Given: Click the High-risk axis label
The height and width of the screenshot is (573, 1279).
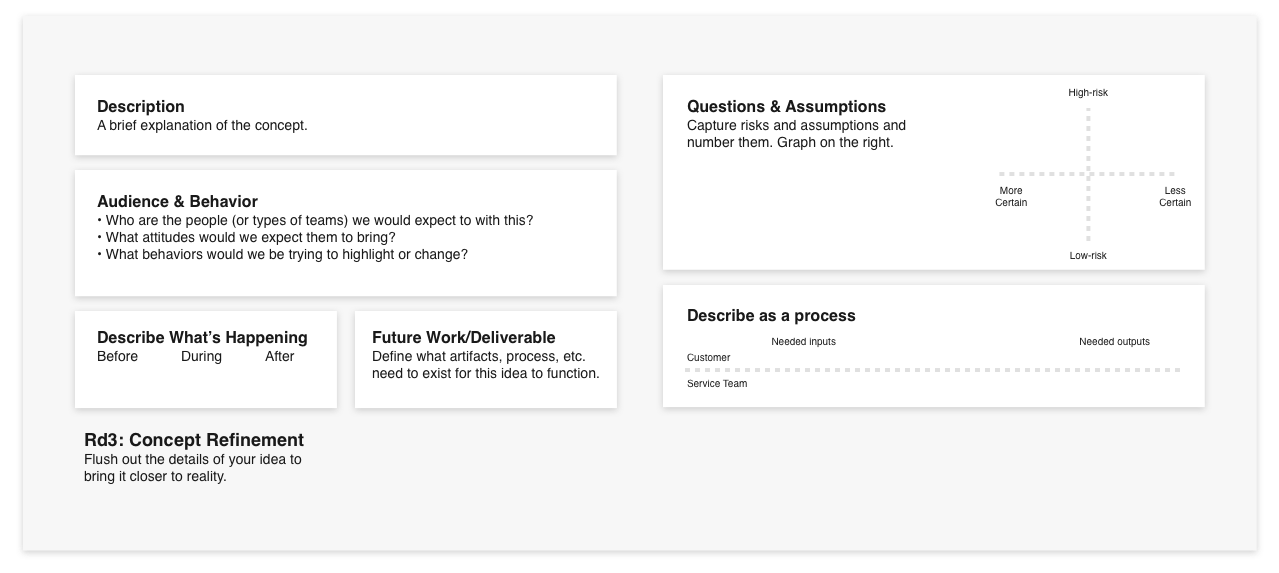Looking at the screenshot, I should click(x=1088, y=93).
